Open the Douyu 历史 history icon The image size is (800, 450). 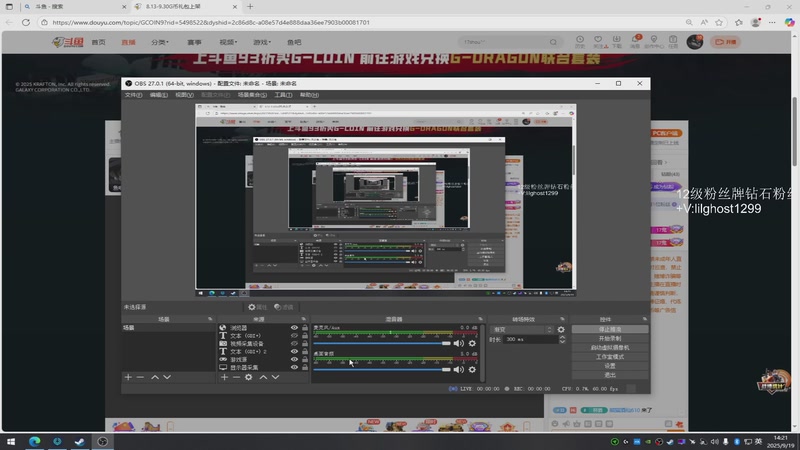click(580, 42)
